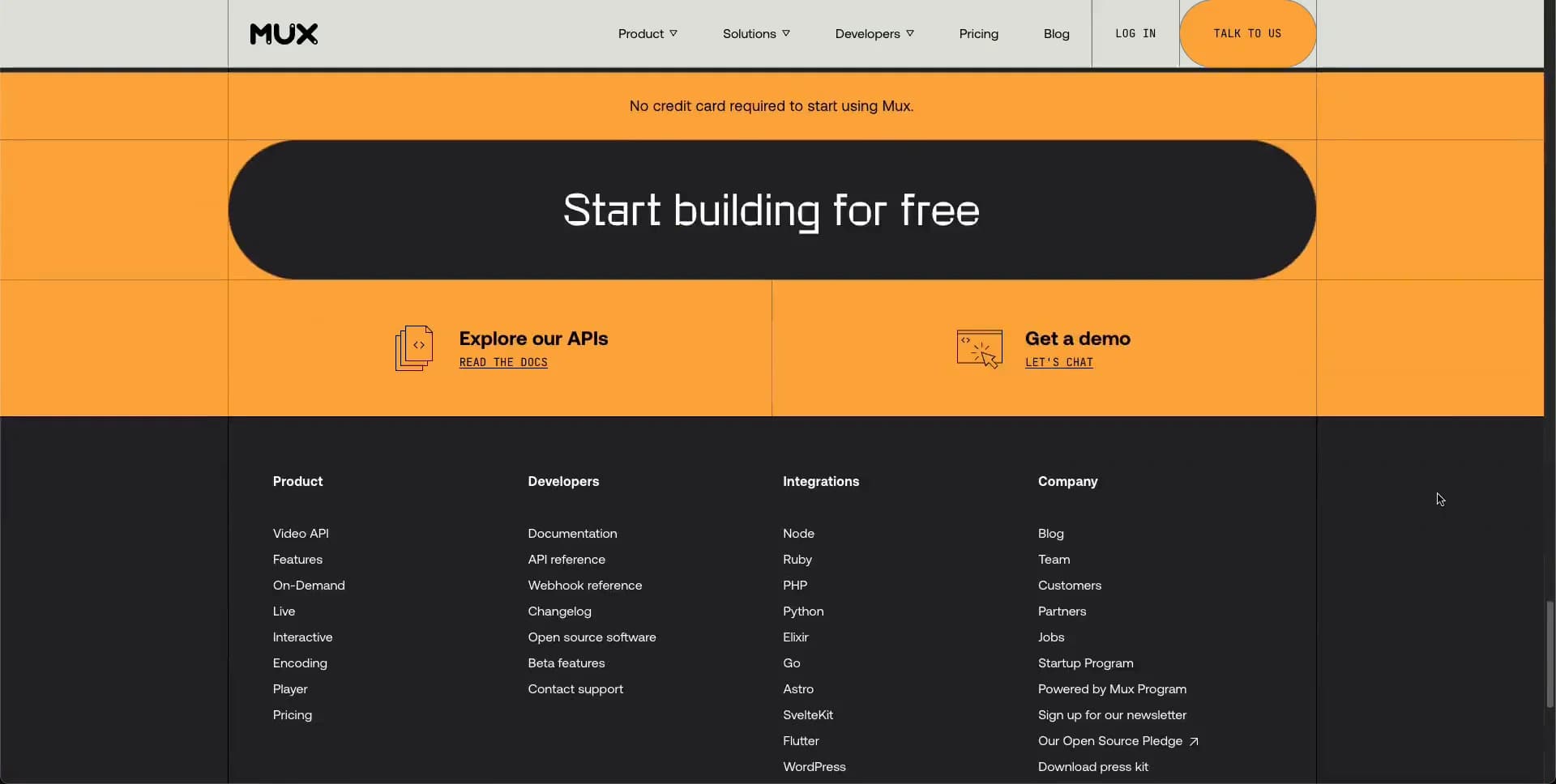This screenshot has height=784, width=1556.
Task: Open Contact support footer link
Action: [575, 689]
